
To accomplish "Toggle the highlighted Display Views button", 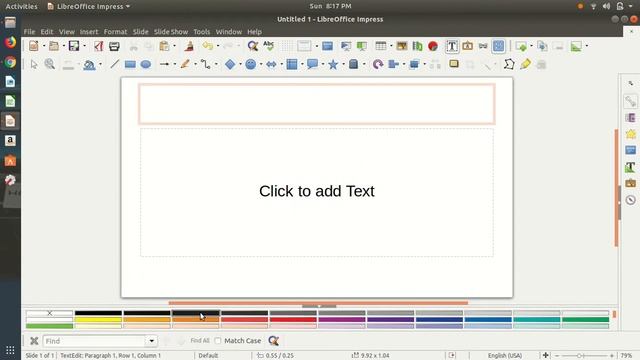I will [x=498, y=46].
